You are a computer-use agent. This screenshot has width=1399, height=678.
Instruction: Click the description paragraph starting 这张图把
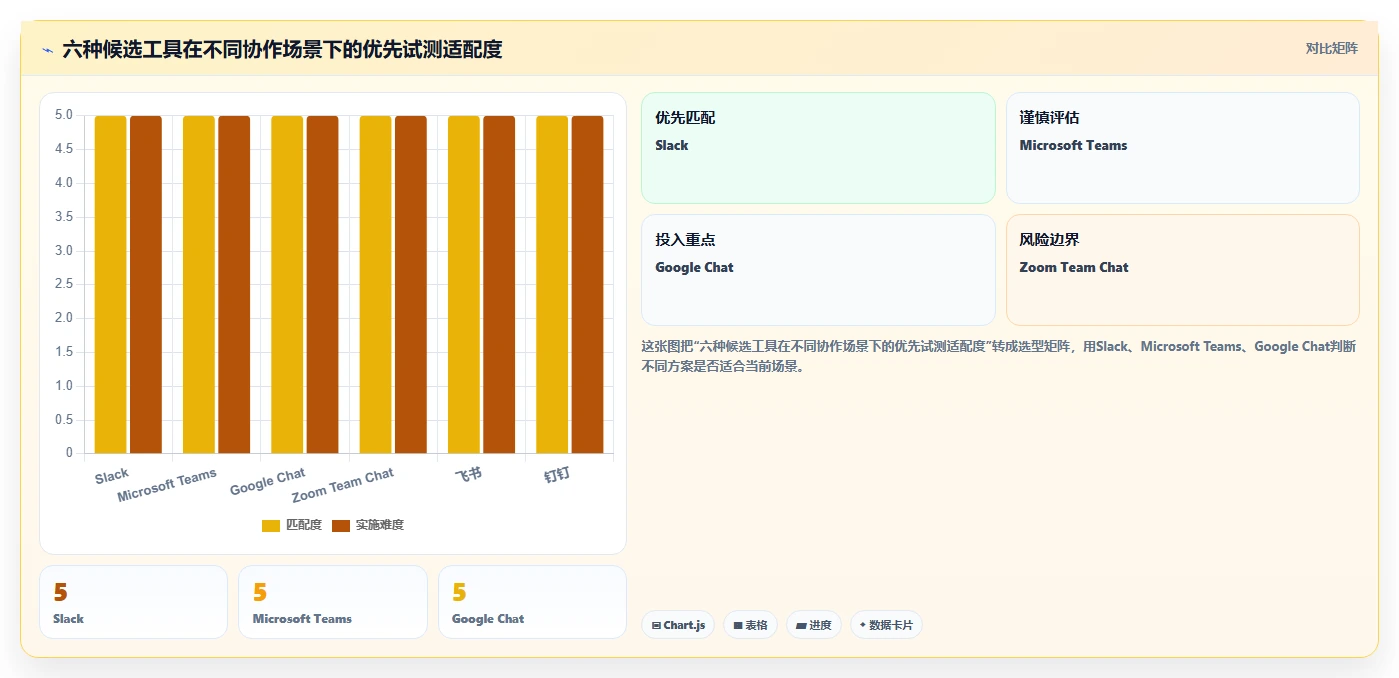click(x=998, y=356)
